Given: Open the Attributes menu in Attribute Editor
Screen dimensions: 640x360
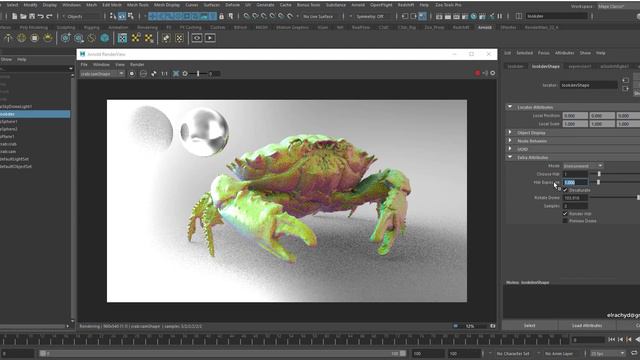Looking at the screenshot, I should click(565, 53).
